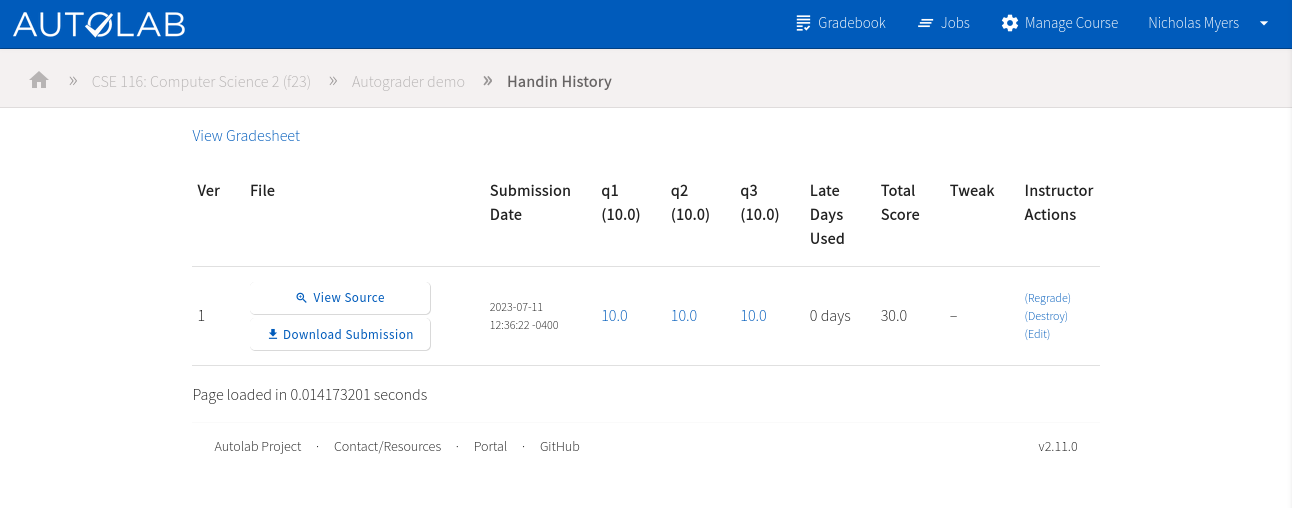Viewport: 1292px width, 508px height.
Task: Click Handin History breadcrumb
Action: (x=559, y=81)
